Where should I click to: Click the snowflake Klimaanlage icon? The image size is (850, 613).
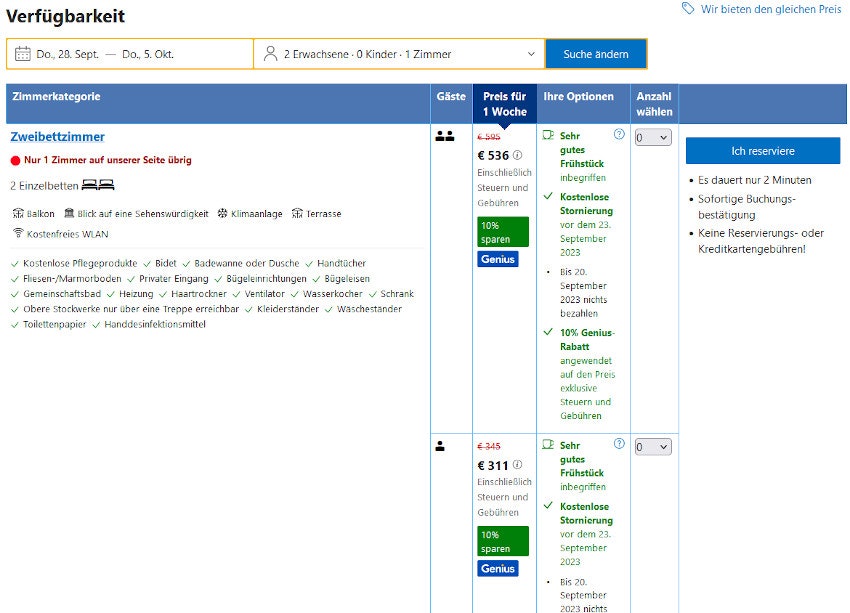tap(222, 213)
